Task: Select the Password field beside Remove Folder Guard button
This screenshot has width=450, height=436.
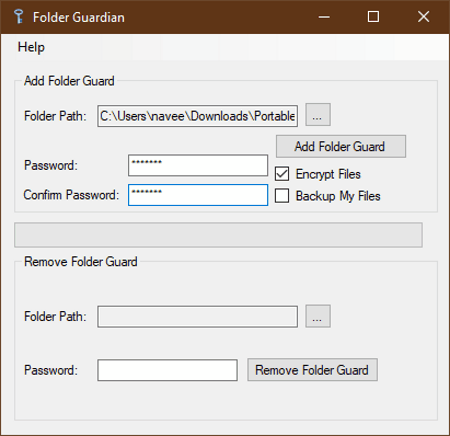Action: [x=167, y=370]
